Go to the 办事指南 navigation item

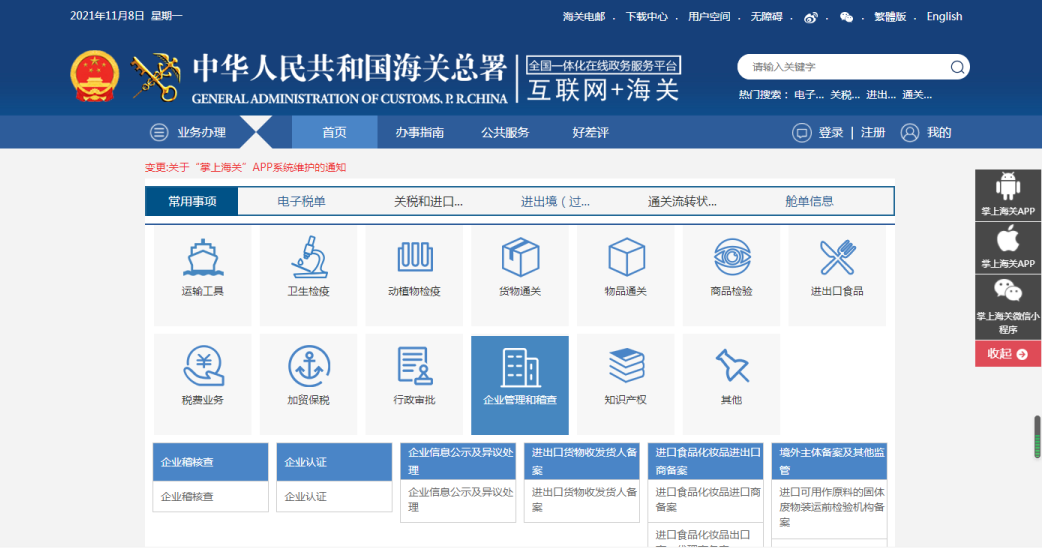pyautogui.click(x=419, y=133)
